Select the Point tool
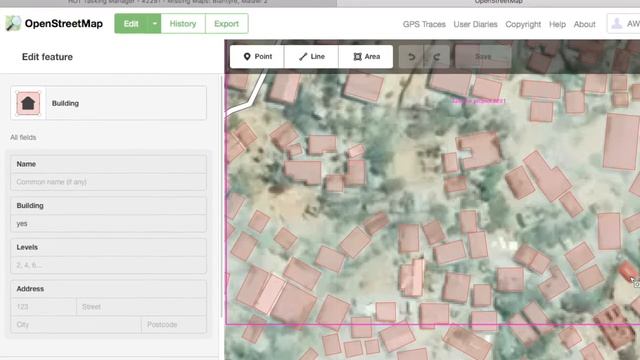The width and height of the screenshot is (640, 360). (x=257, y=56)
